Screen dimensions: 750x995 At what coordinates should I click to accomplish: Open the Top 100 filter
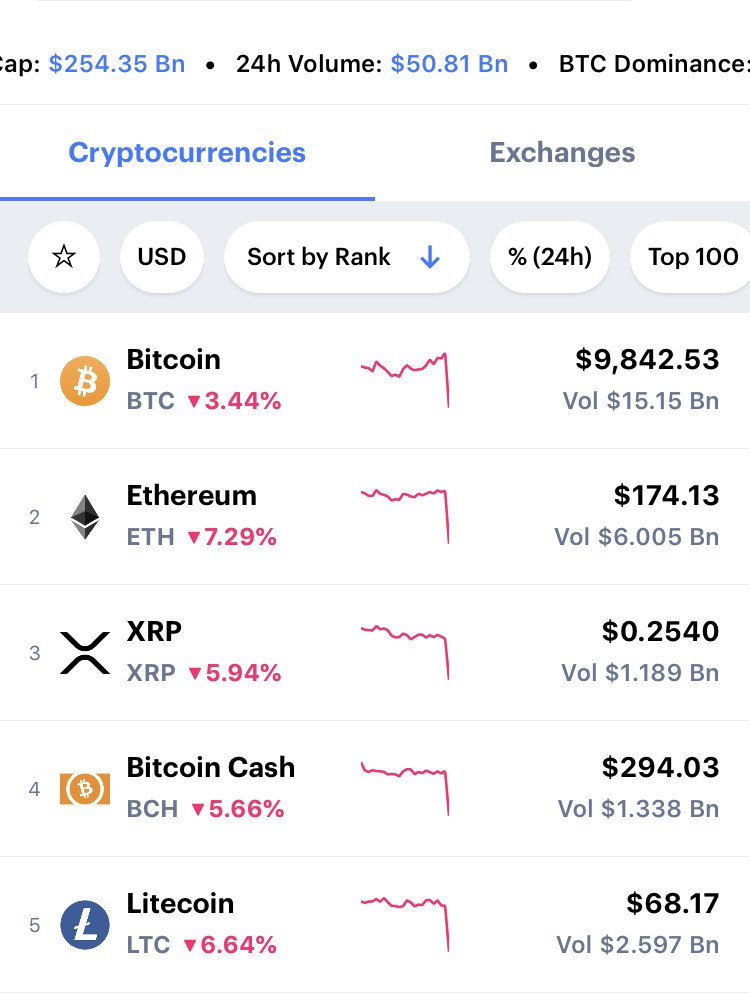click(x=692, y=257)
